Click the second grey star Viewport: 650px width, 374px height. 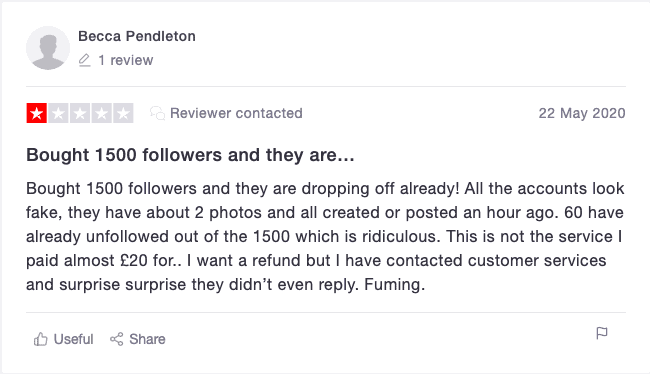tap(58, 113)
